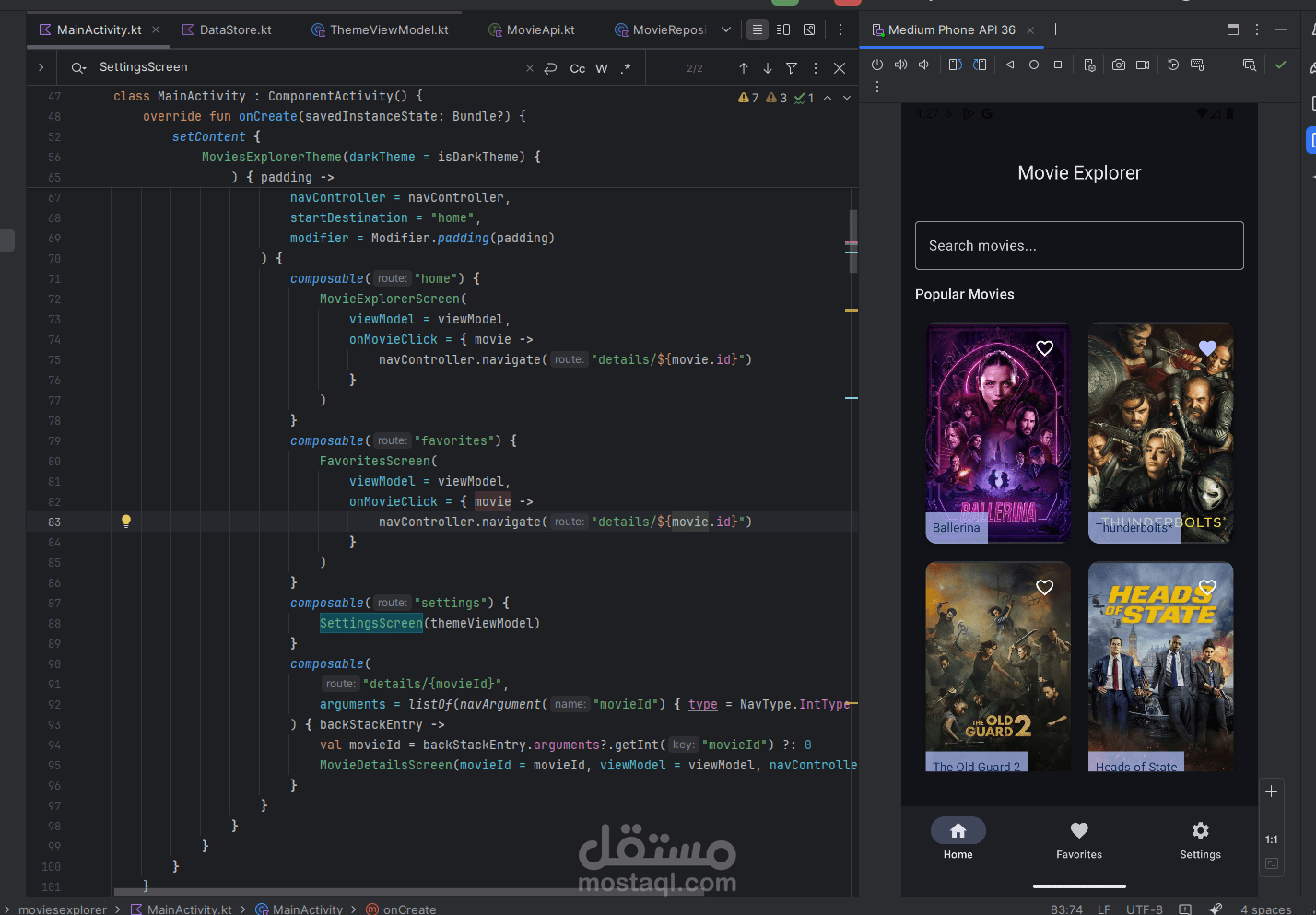Screen dimensions: 1316x915
Task: Click the green checkmark in emulator toolbar
Action: (1280, 65)
